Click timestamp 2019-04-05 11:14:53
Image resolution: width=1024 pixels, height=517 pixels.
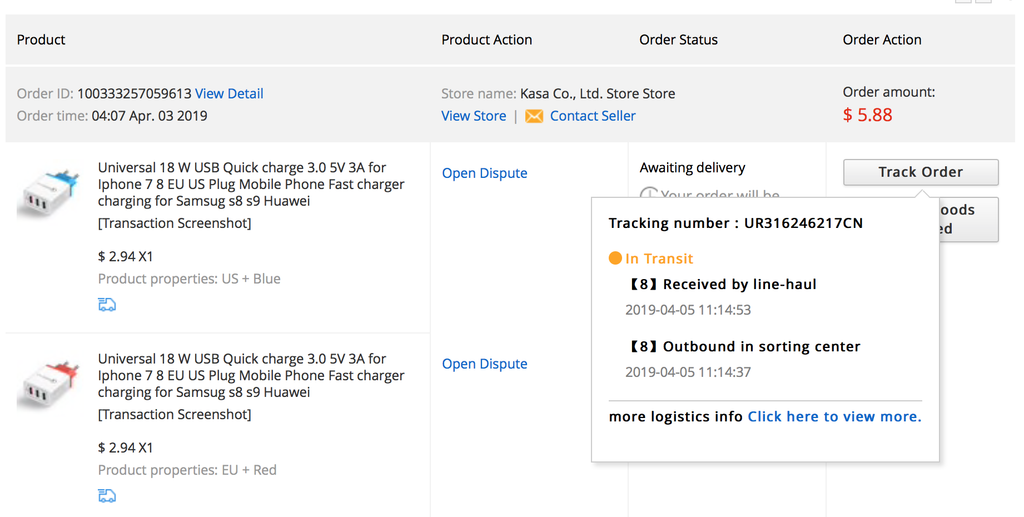click(688, 309)
